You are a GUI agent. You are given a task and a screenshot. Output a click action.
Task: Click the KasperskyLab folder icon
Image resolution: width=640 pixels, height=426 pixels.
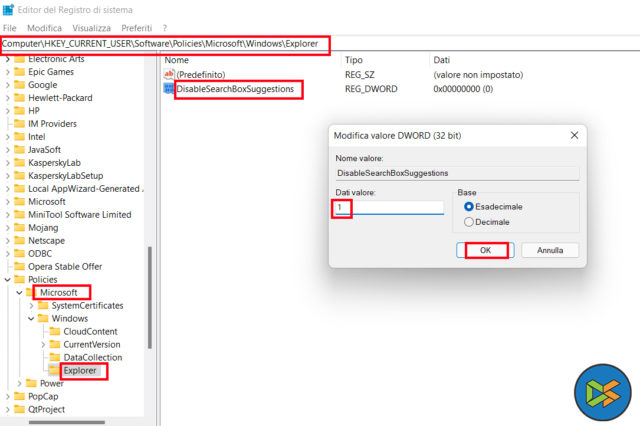(19, 163)
